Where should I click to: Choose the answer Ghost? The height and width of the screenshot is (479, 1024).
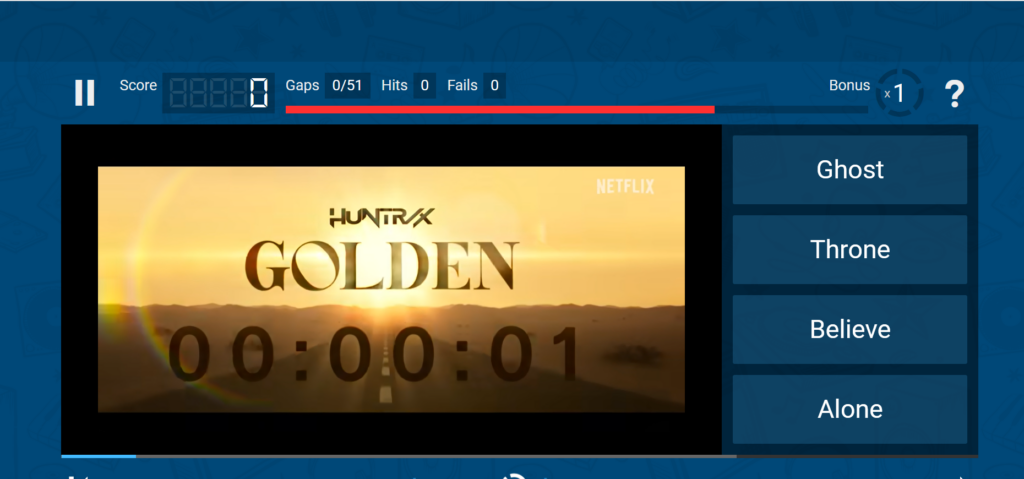coord(850,170)
